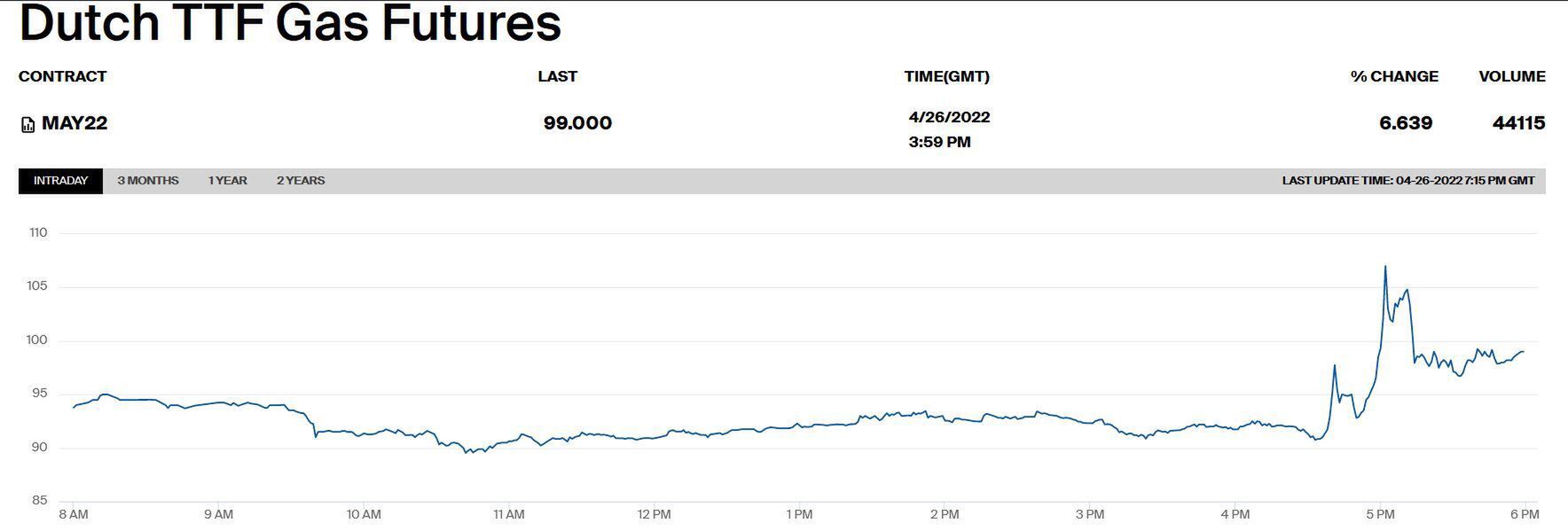Click the TIME(GMT) column header
The image size is (1568, 531).
tap(946, 76)
